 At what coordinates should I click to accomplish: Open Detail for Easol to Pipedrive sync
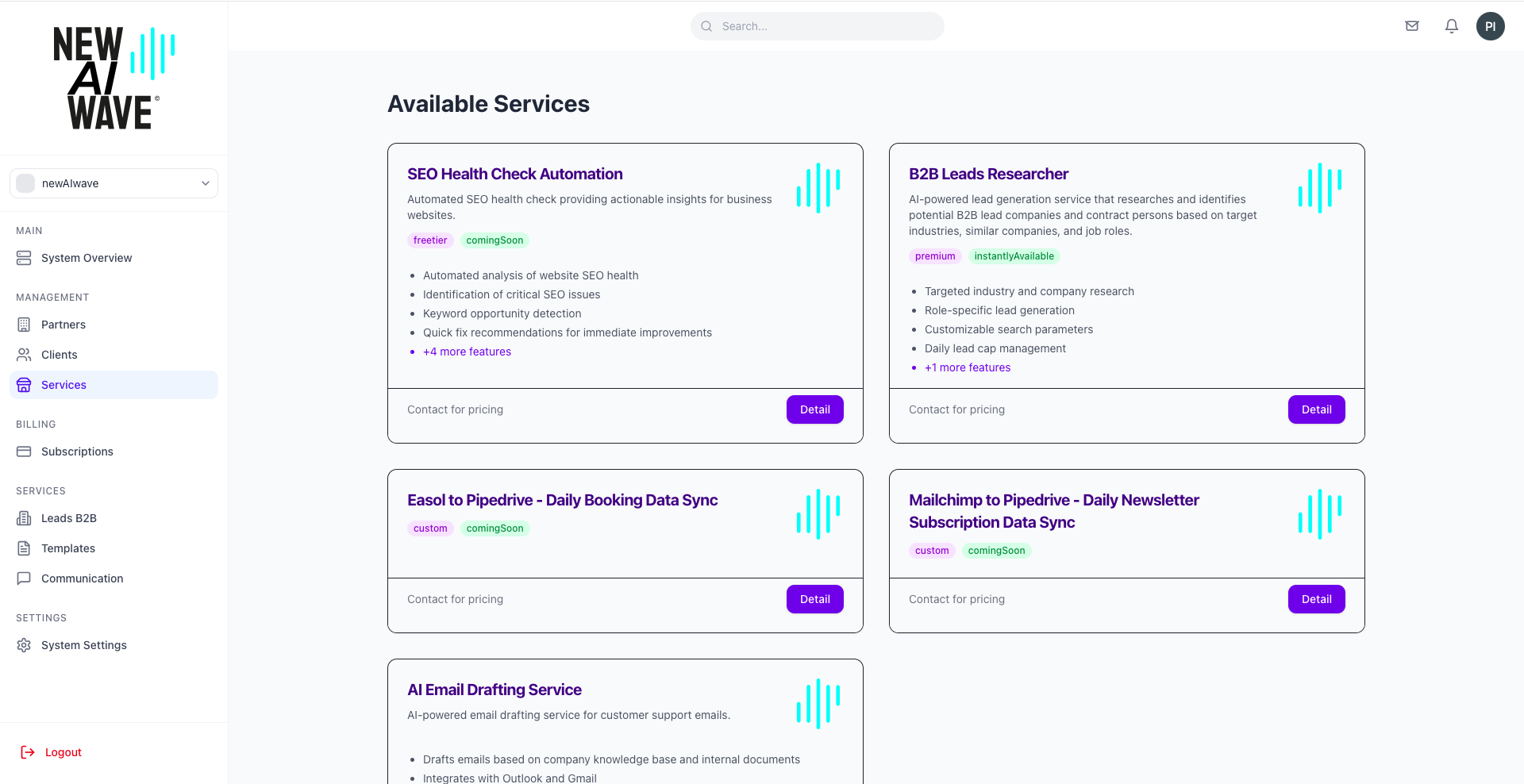point(815,599)
